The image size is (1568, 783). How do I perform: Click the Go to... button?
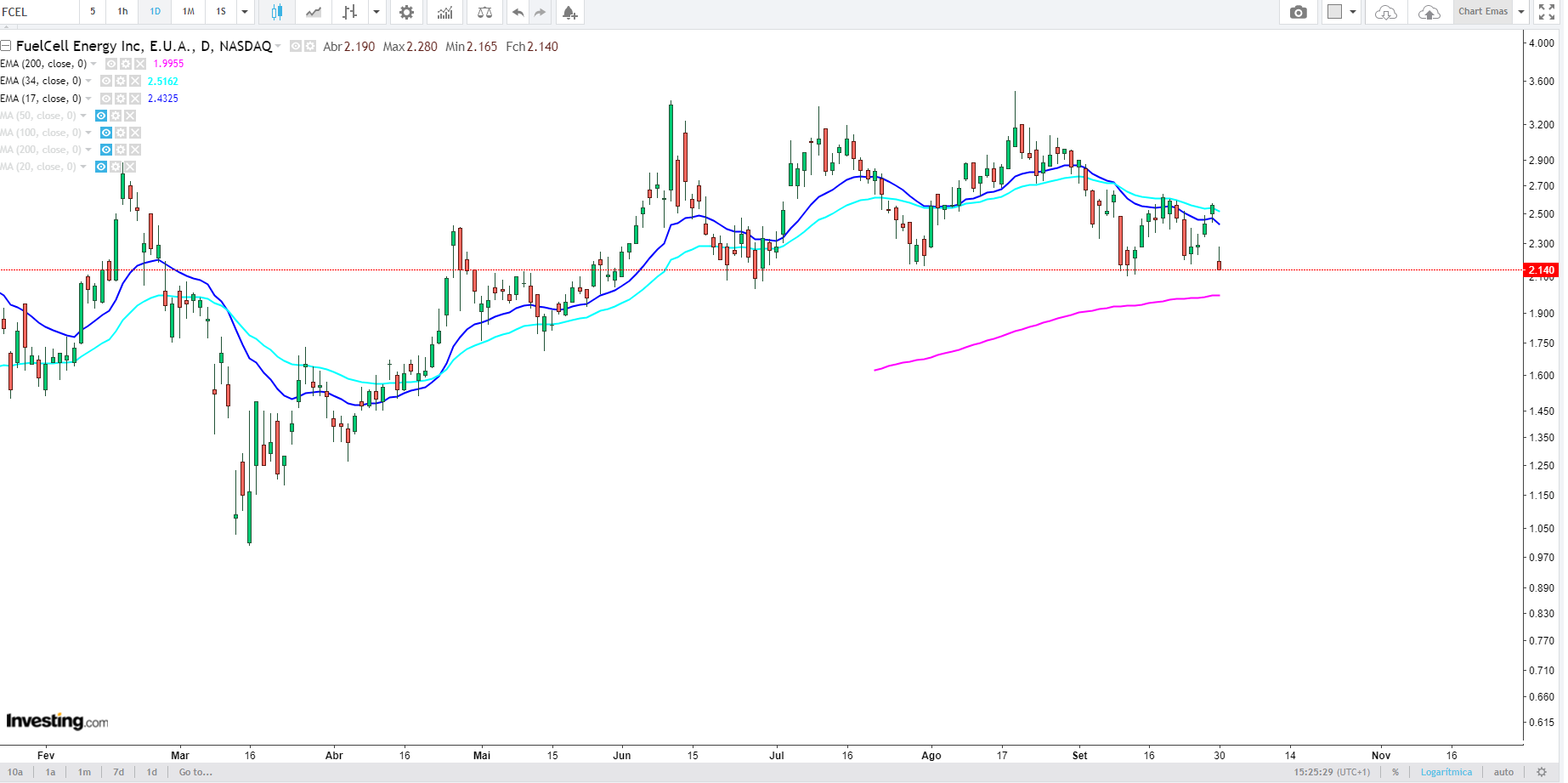click(195, 772)
